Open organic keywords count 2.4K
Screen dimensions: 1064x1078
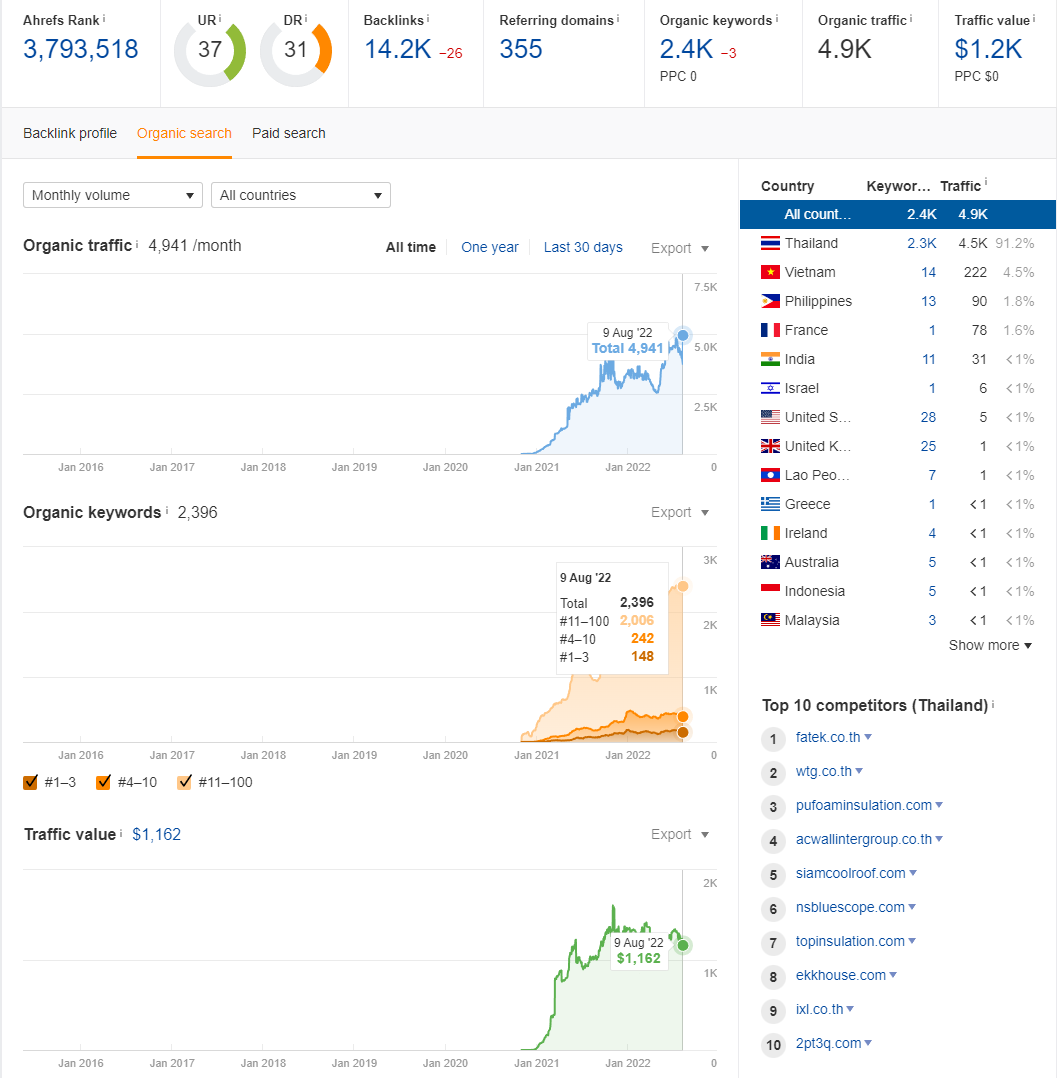pyautogui.click(x=686, y=50)
